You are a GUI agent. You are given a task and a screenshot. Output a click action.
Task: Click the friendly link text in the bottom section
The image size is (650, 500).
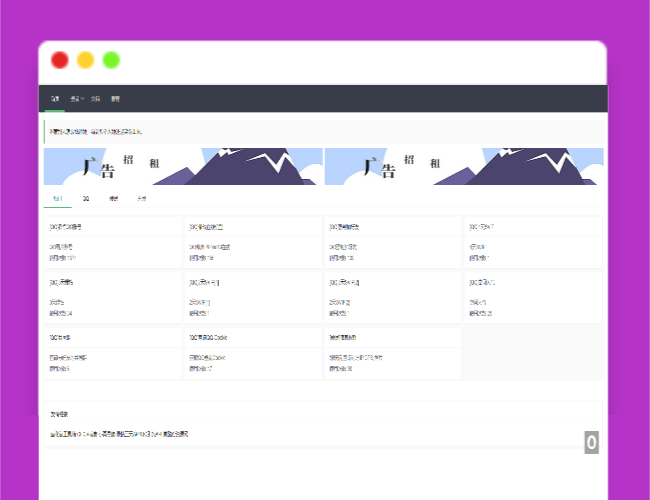pos(119,434)
